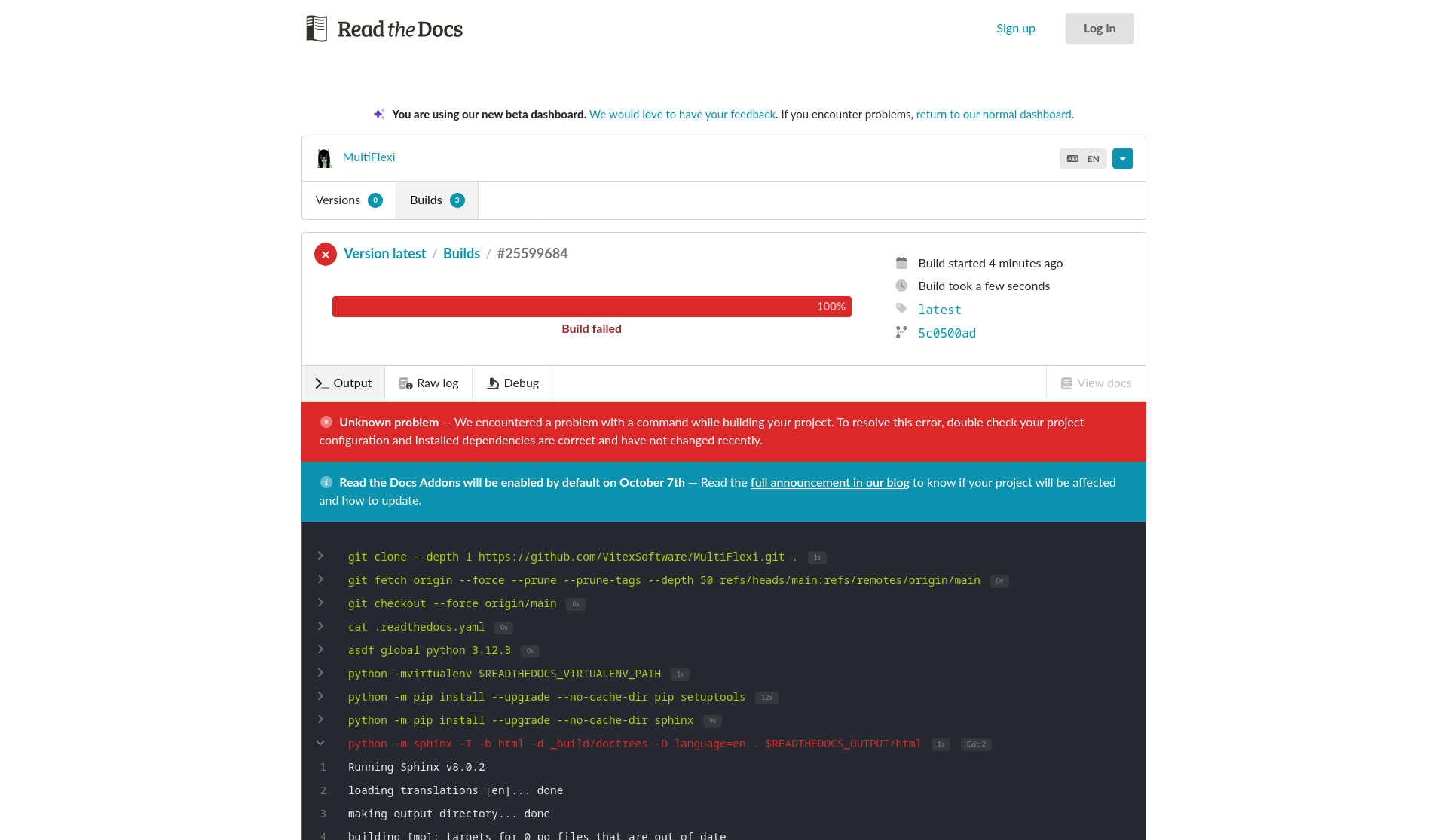Expand the git checkout command output
The width and height of the screenshot is (1447, 840).
pos(321,603)
